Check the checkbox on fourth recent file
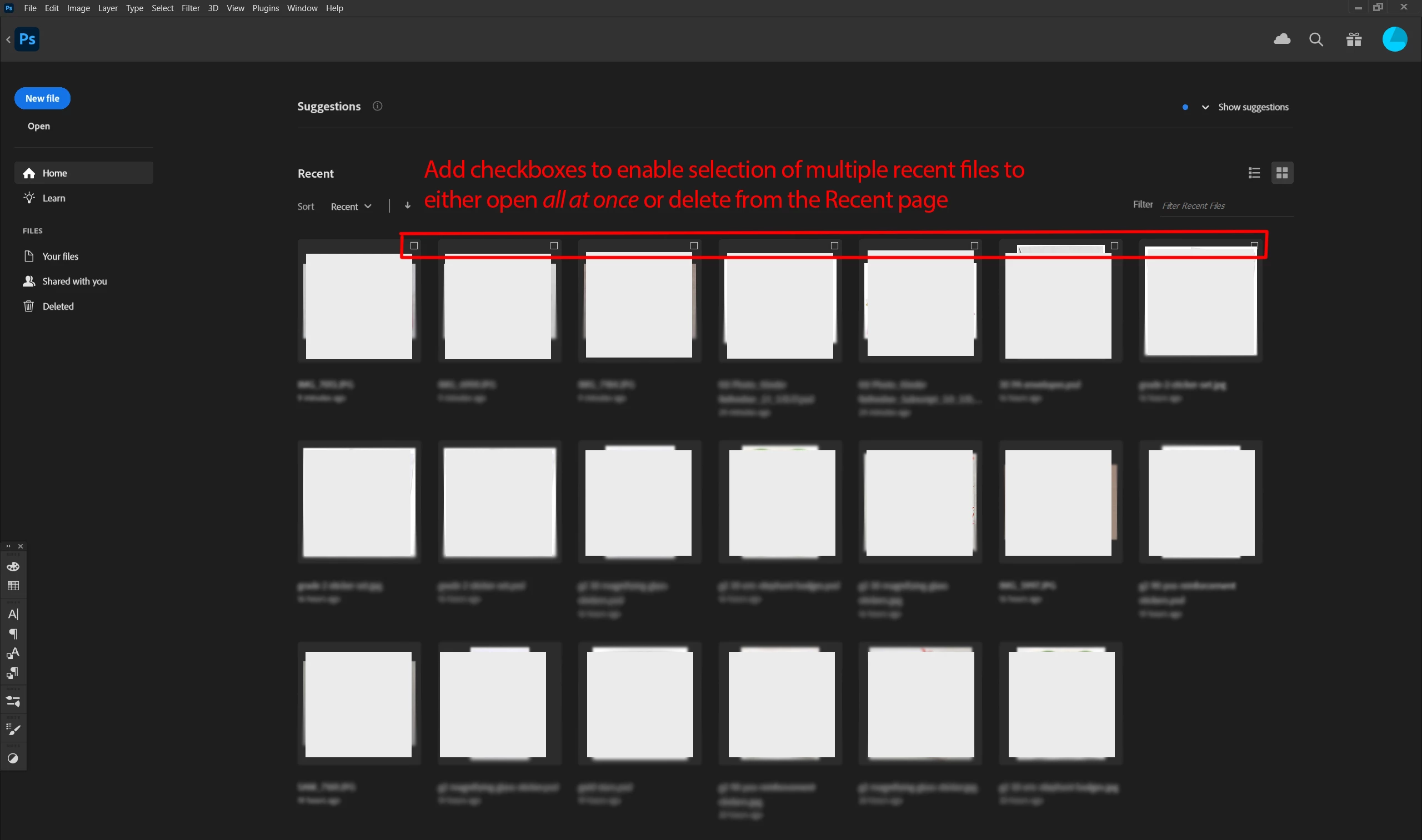 click(834, 245)
